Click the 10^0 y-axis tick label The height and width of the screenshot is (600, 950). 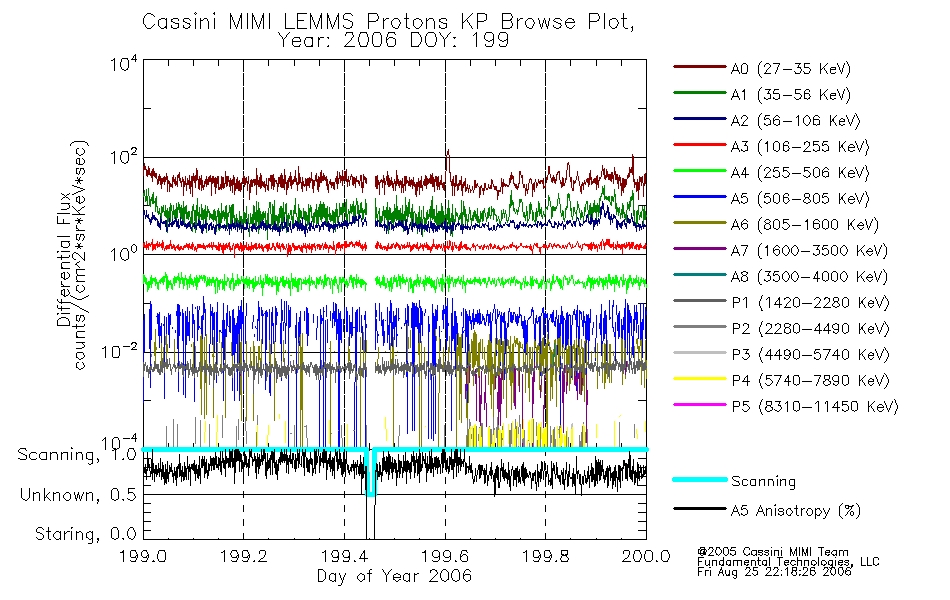point(124,253)
